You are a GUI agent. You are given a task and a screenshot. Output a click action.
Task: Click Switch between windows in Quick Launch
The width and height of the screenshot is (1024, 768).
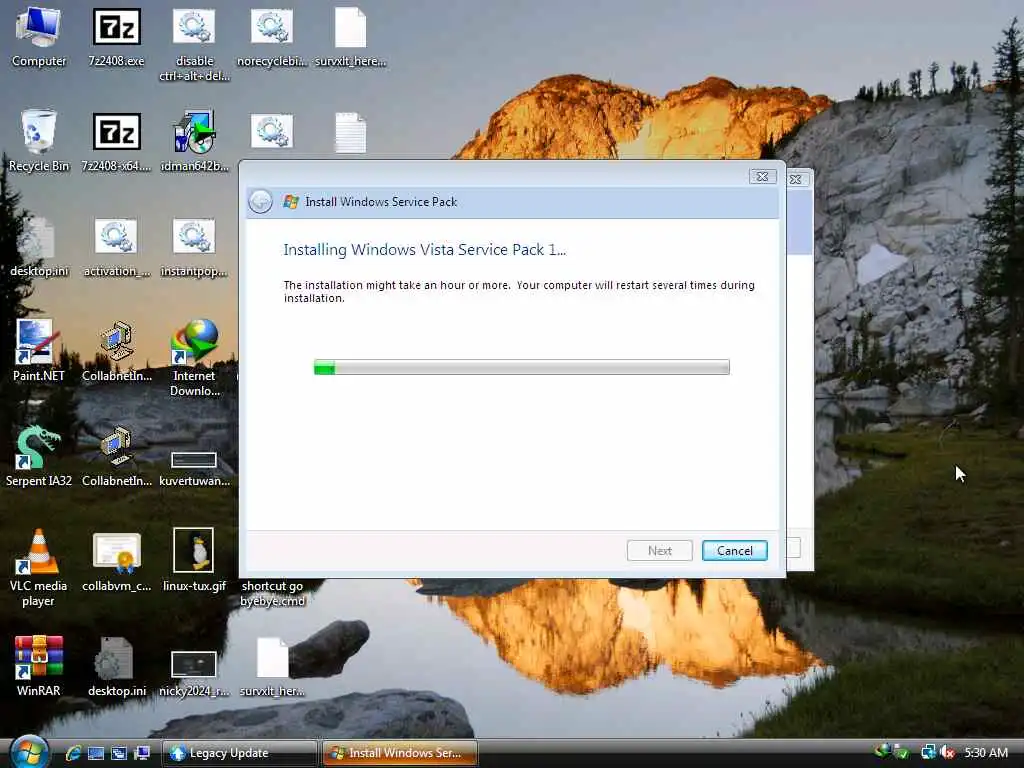tap(119, 753)
